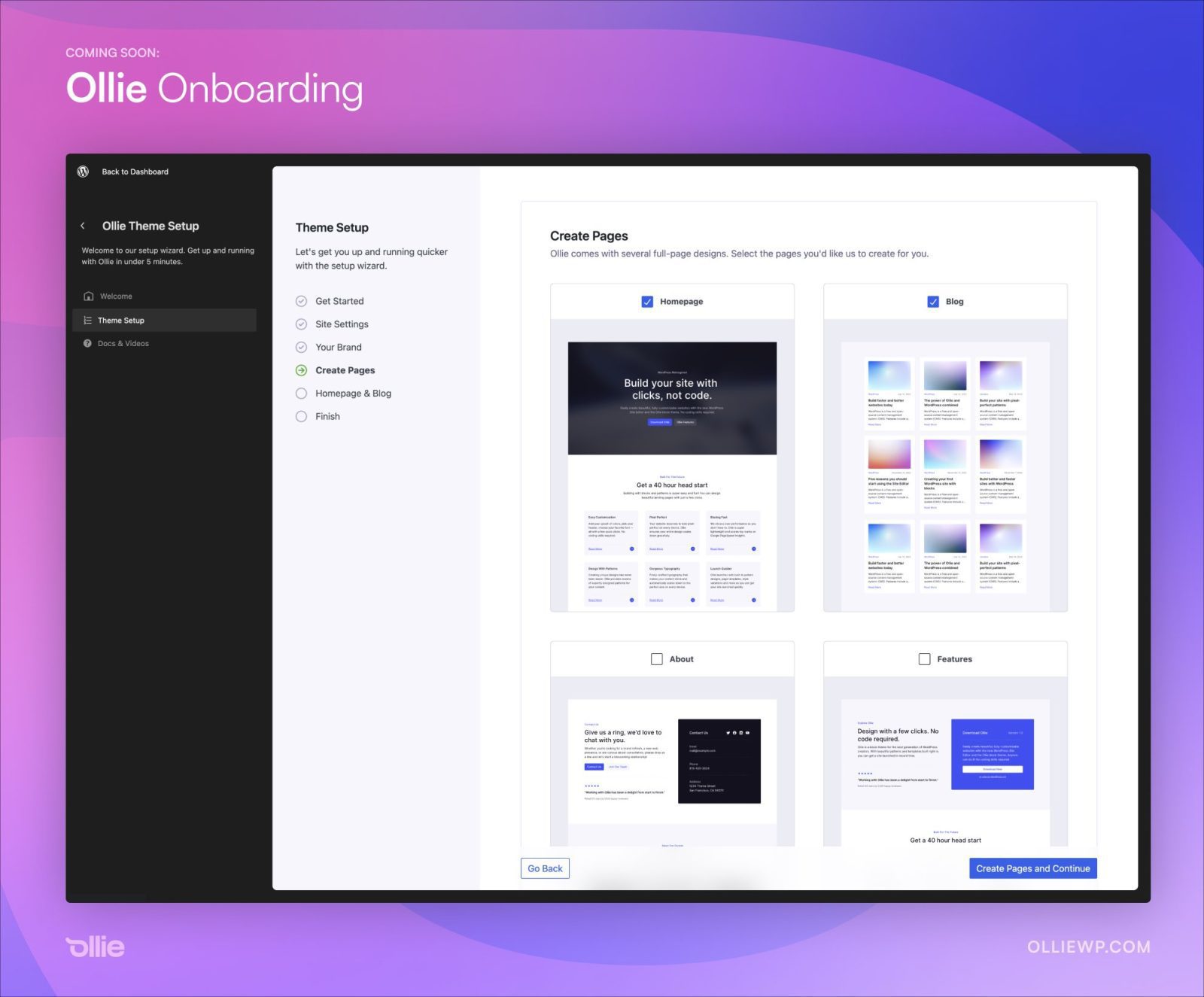This screenshot has height=997, width=1204.
Task: Enable the Features page checkbox
Action: click(x=924, y=658)
